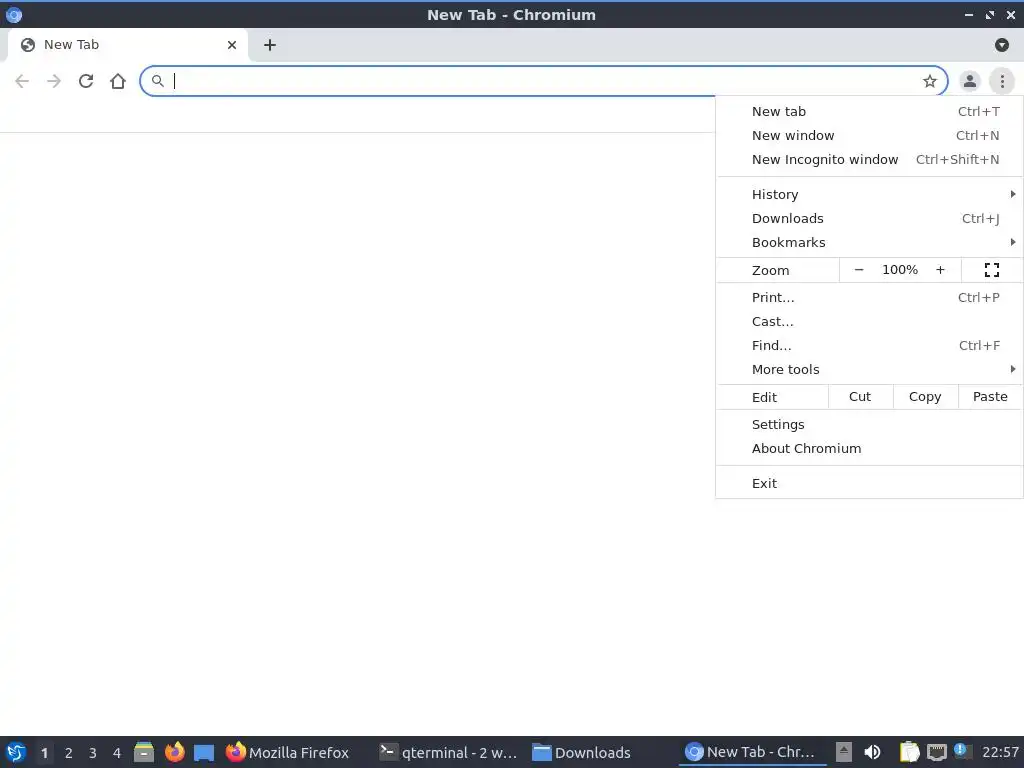Switch to qterminal taskbar window
This screenshot has width=1024, height=768.
(449, 752)
